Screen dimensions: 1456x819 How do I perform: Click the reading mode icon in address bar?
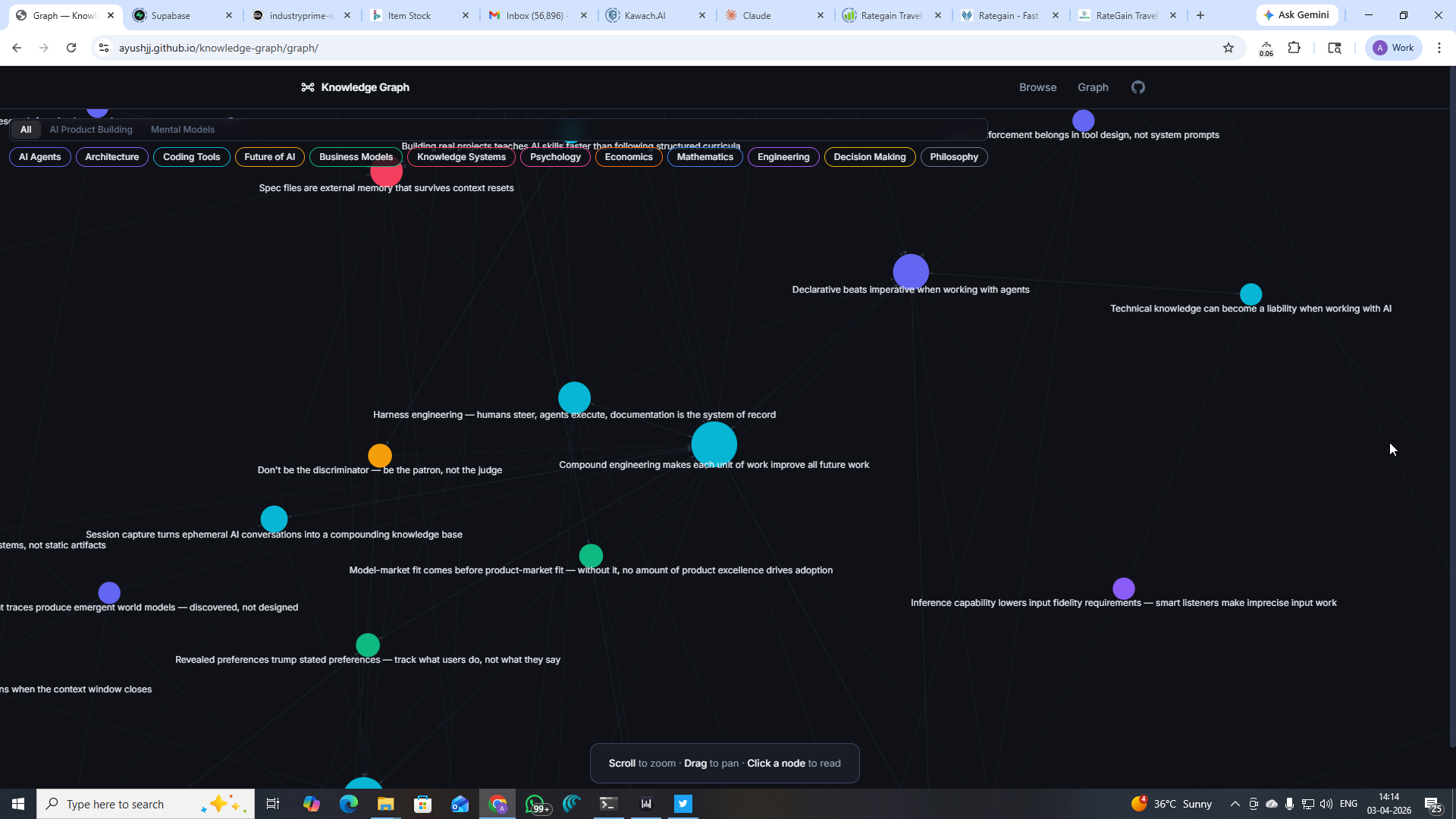(x=1334, y=48)
